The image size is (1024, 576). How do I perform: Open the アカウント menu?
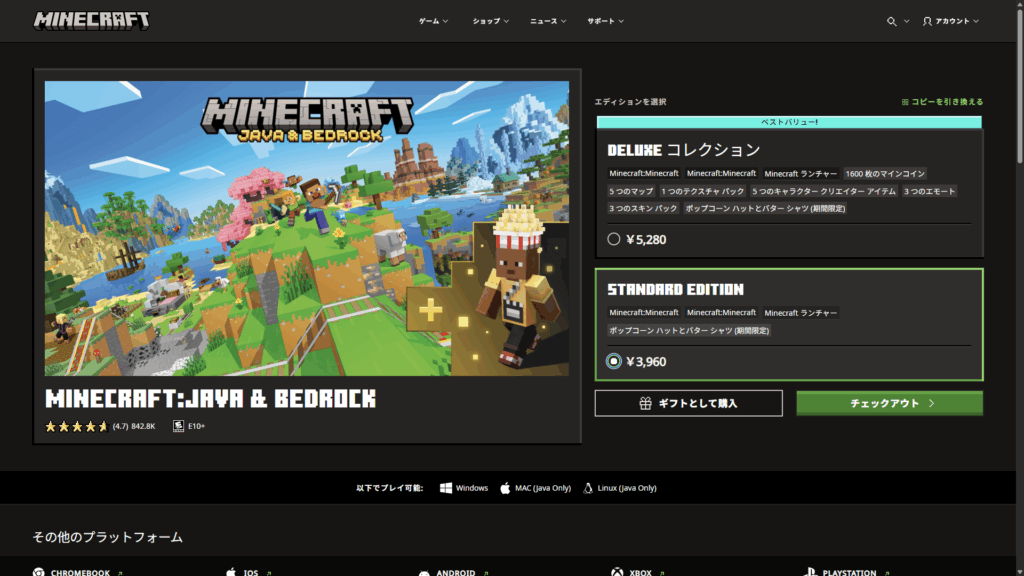[951, 22]
